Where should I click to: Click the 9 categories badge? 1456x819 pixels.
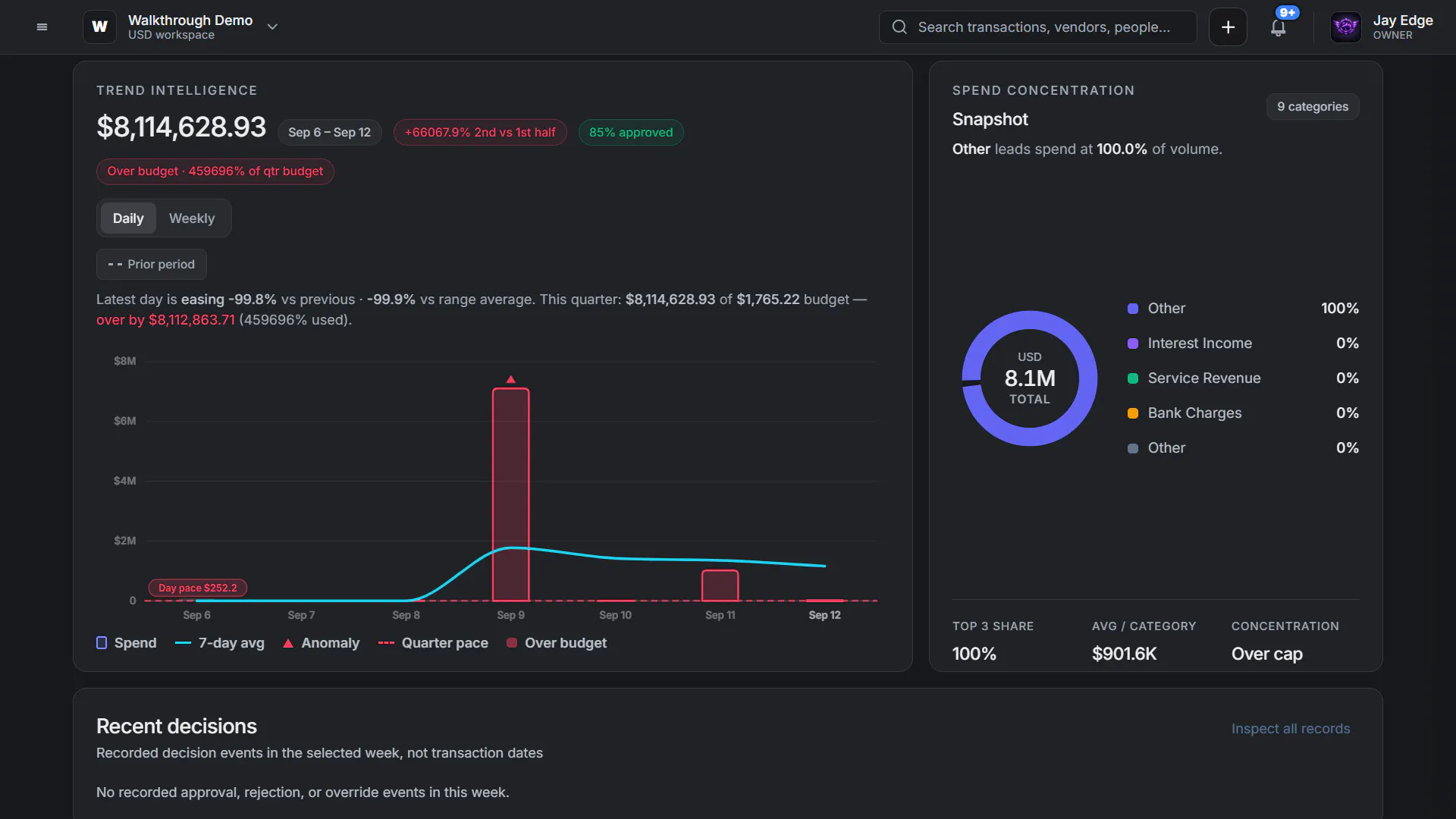point(1313,107)
